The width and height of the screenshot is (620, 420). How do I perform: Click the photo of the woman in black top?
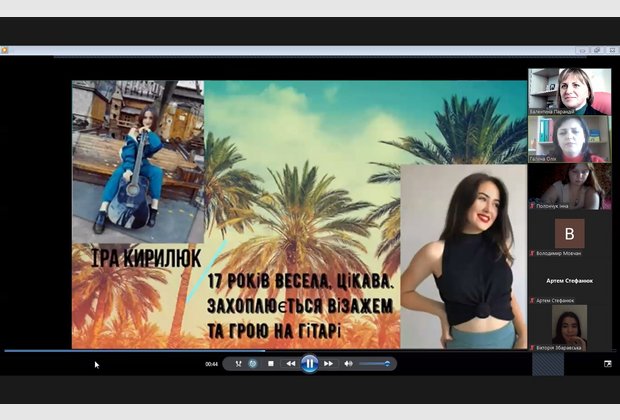(x=463, y=255)
